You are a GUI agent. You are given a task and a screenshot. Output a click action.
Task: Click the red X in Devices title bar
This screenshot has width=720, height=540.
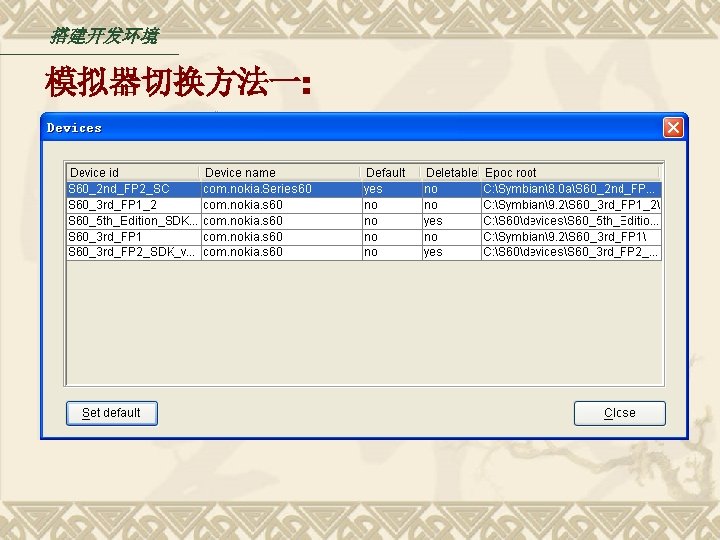tap(673, 127)
